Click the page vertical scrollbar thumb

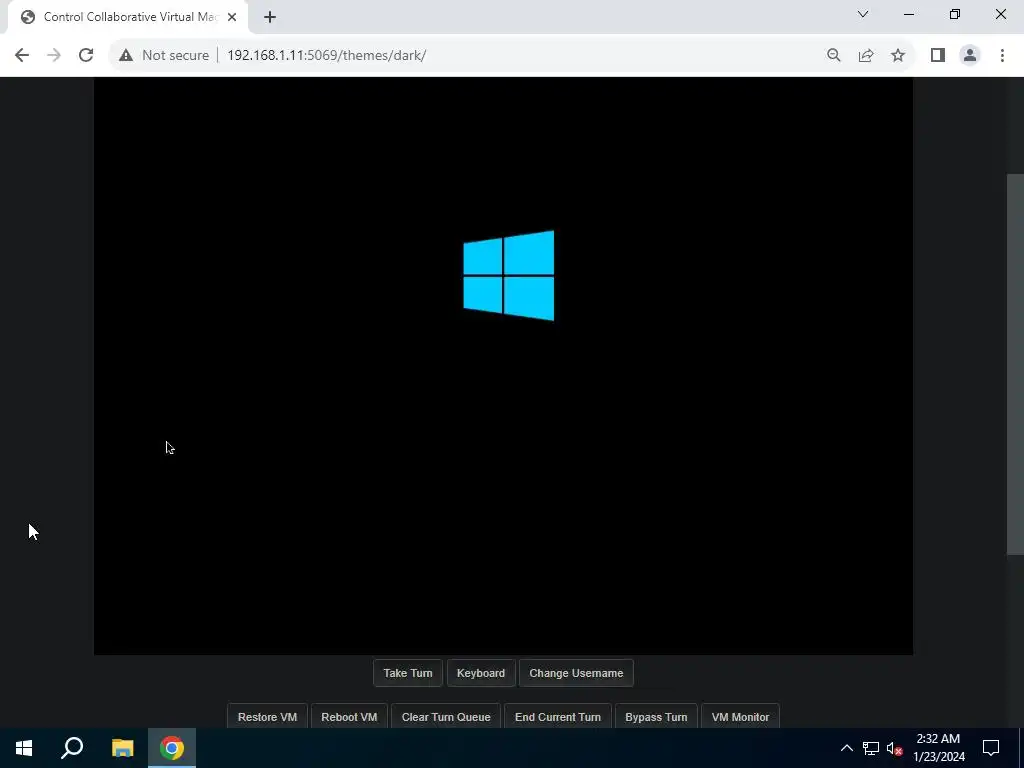click(x=1015, y=364)
